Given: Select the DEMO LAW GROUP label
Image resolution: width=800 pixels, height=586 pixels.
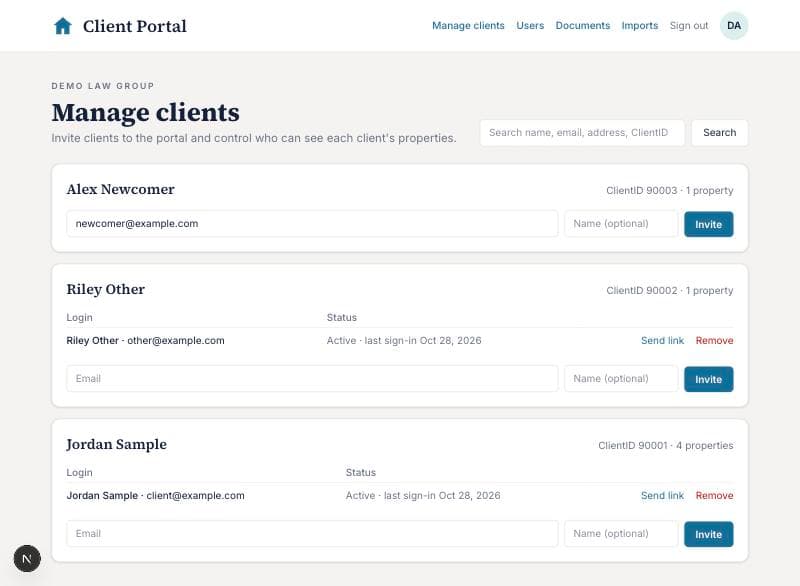Looking at the screenshot, I should (x=103, y=86).
